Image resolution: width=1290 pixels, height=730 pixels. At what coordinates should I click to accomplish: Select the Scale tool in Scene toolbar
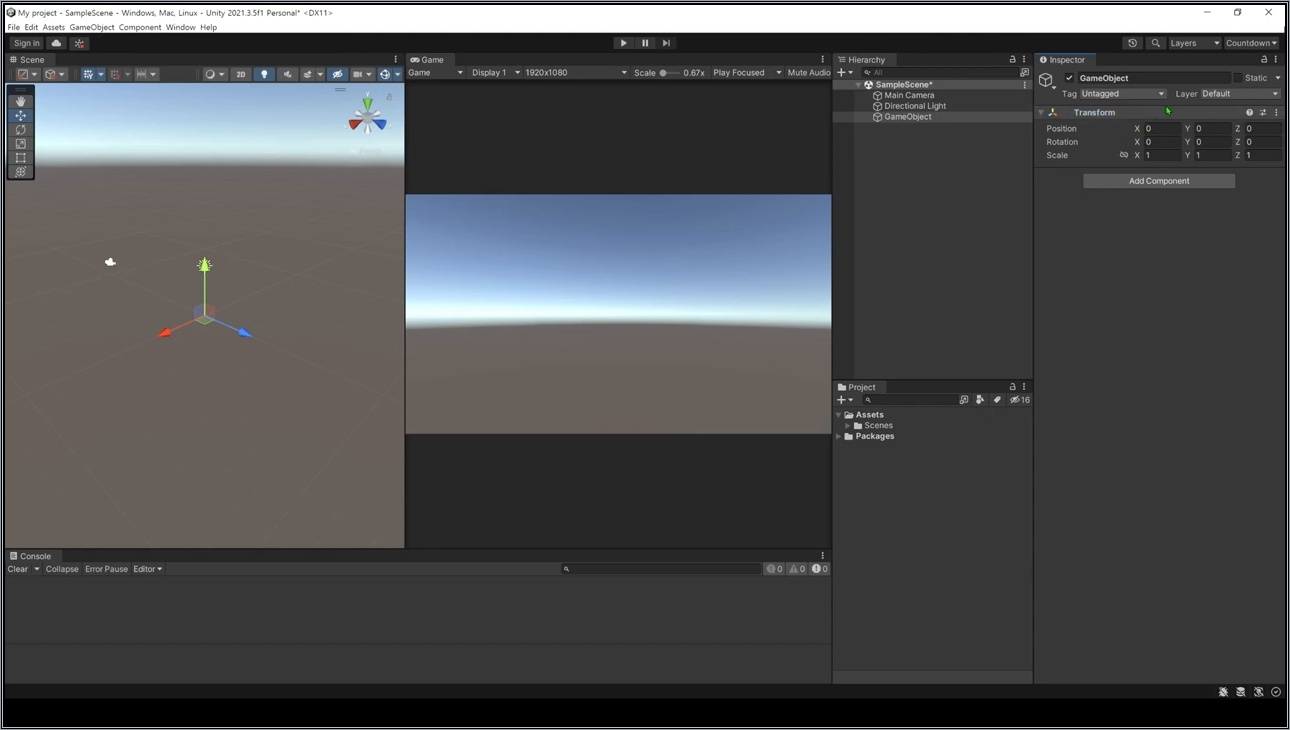point(20,143)
